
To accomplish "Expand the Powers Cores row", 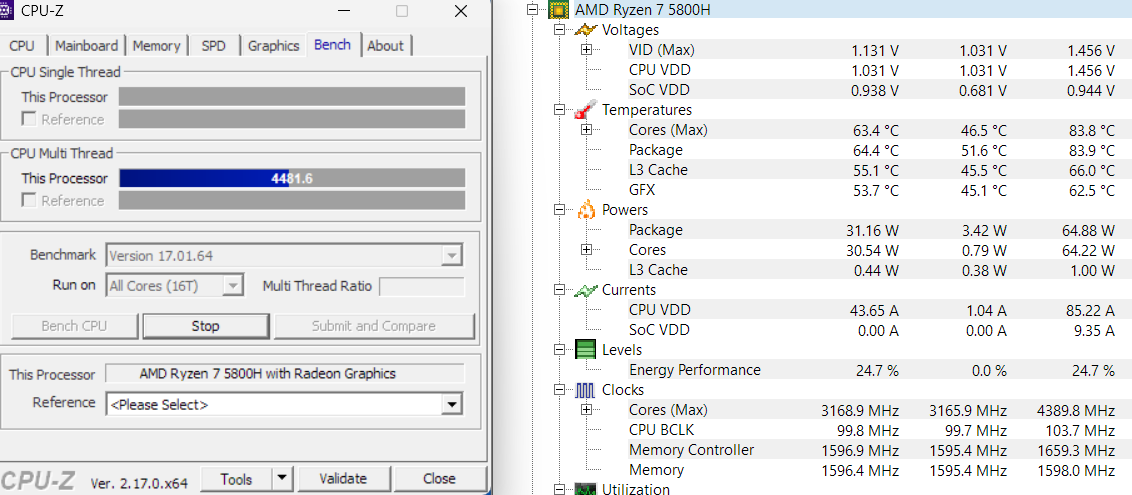I will pos(586,250).
